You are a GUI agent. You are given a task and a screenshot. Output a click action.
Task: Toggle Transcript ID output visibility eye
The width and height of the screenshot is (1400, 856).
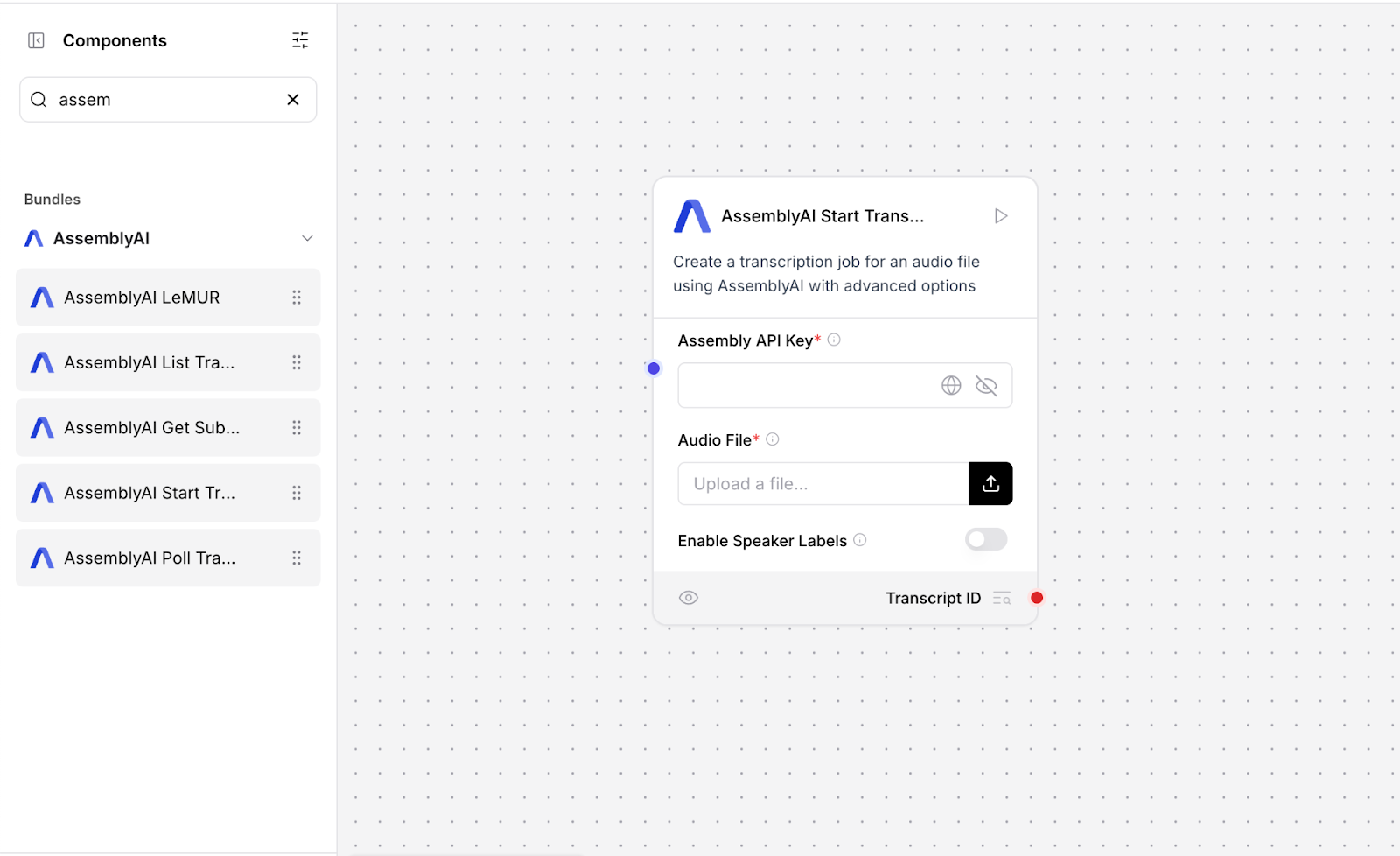[689, 598]
